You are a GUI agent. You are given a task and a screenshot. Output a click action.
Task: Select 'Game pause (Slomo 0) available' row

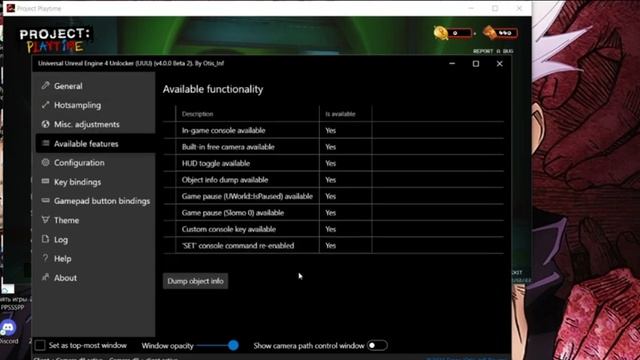point(333,212)
